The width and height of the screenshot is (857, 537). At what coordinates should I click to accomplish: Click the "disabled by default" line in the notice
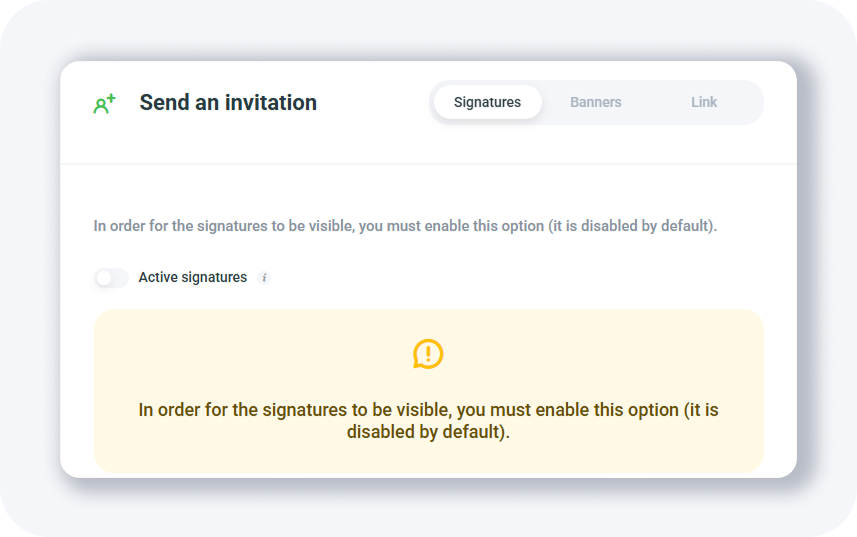tap(428, 434)
